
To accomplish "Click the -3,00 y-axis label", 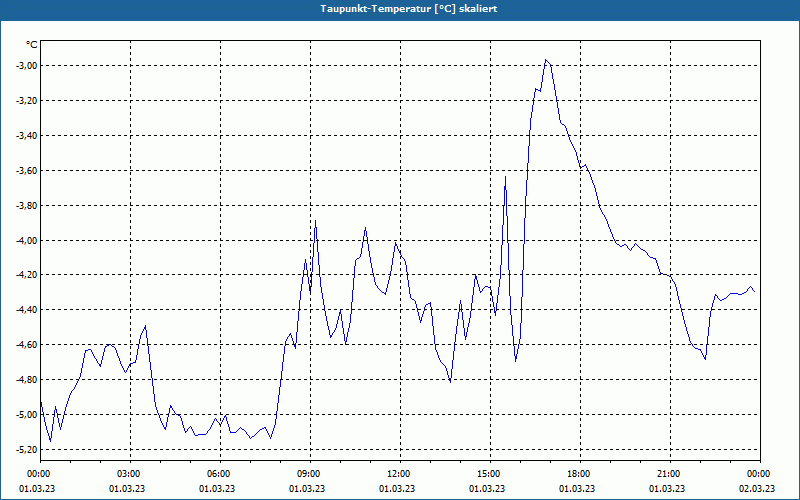I will [x=28, y=65].
